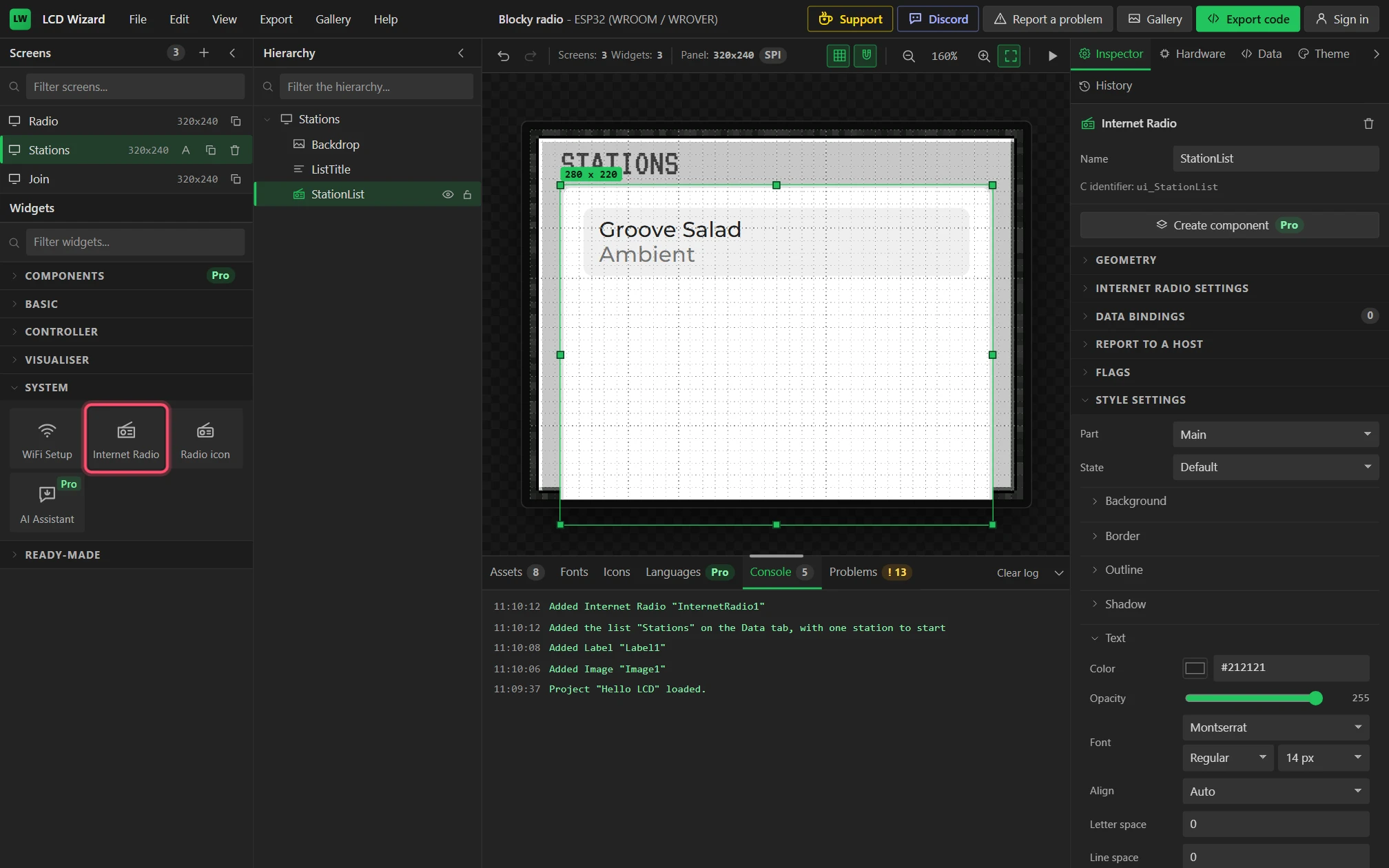Open the Montserrat font dropdown

point(1275,727)
